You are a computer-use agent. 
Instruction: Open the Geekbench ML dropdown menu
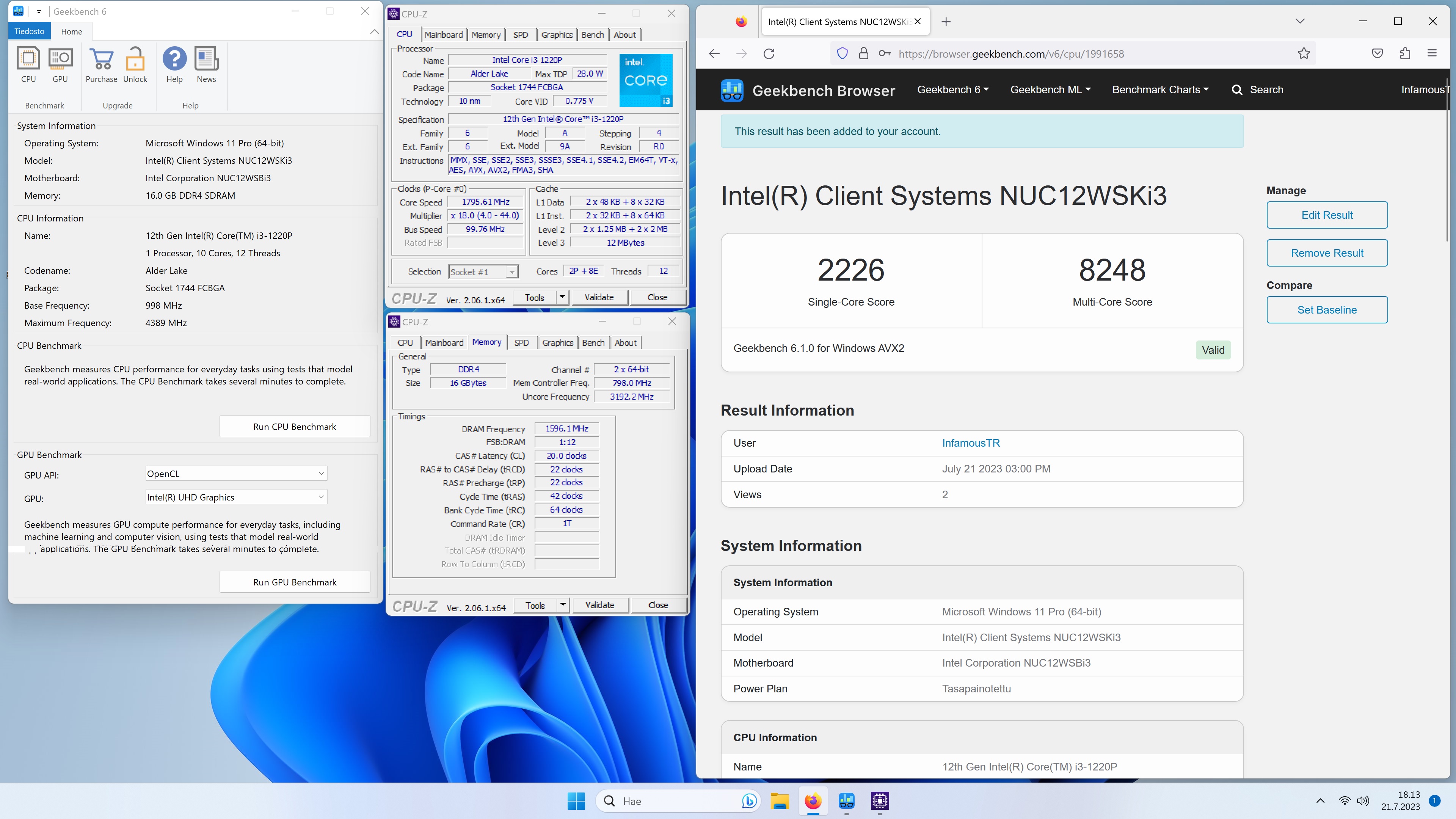[1051, 90]
